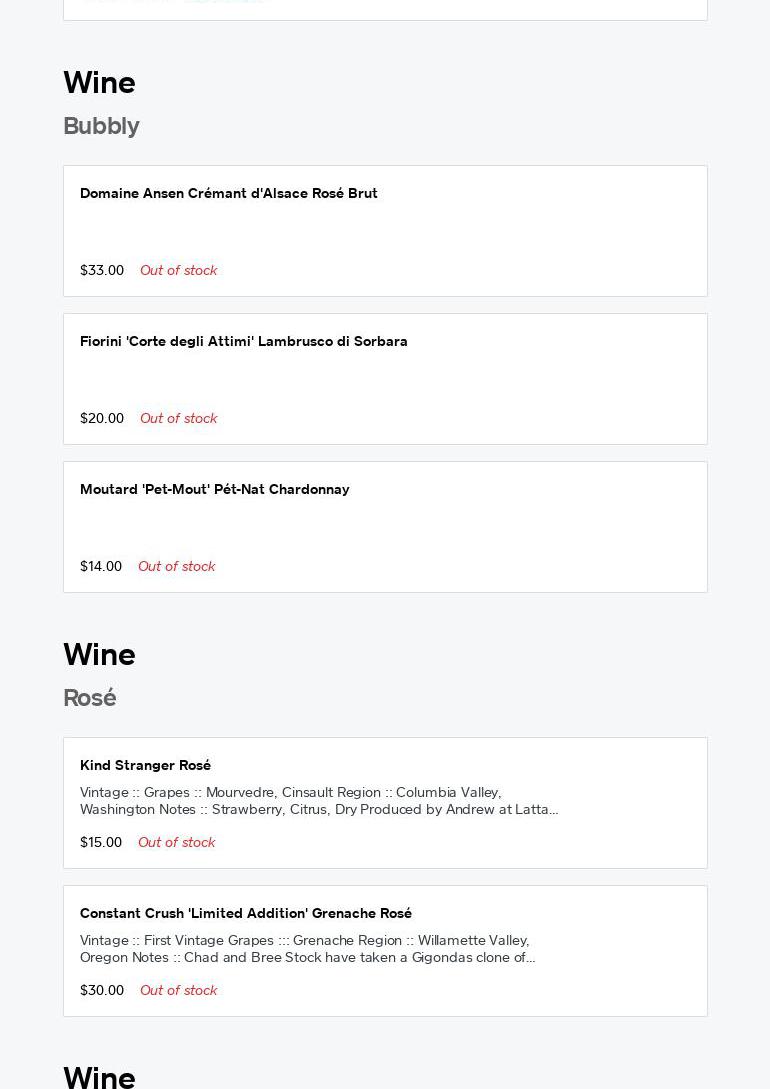Click Out of stock label beside $15.00
This screenshot has height=1089, width=770.
coord(177,842)
